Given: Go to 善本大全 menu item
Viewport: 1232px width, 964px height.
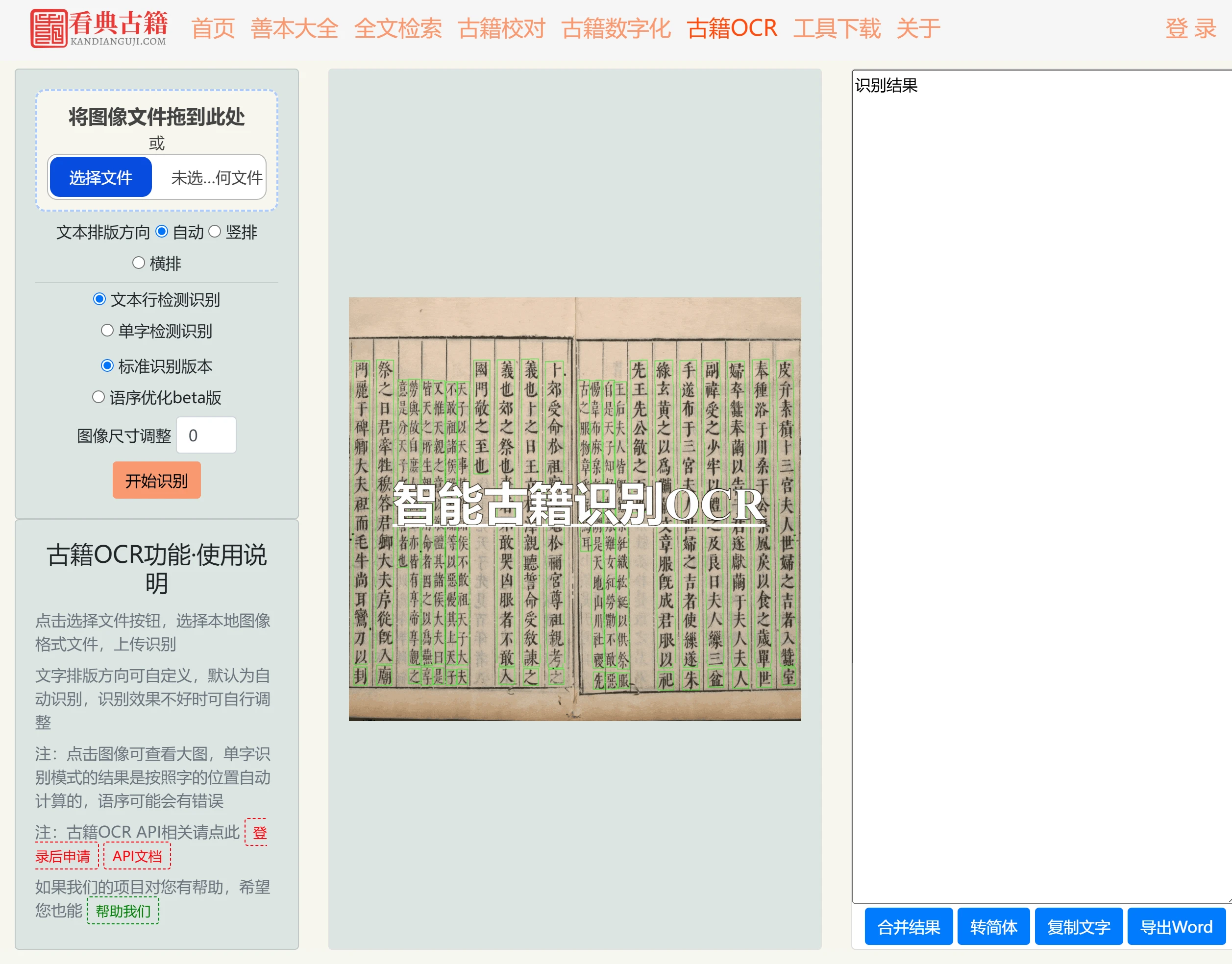Looking at the screenshot, I should point(294,28).
